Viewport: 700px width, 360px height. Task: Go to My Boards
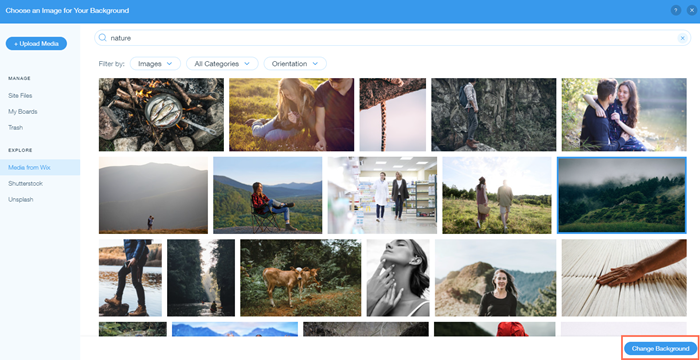coord(23,112)
